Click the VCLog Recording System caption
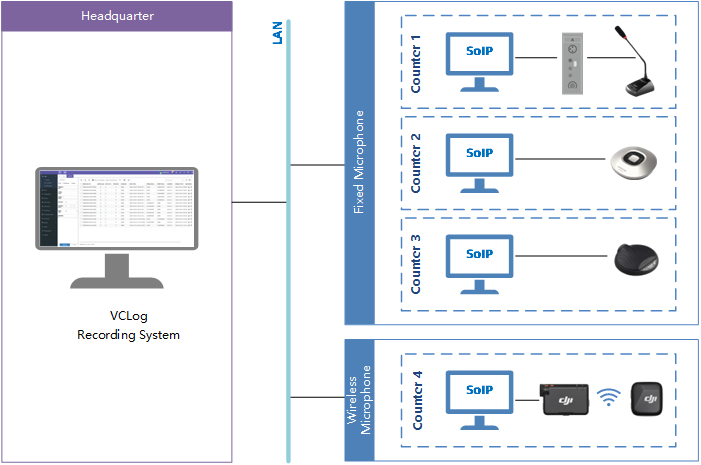701x465 pixels. pos(128,327)
